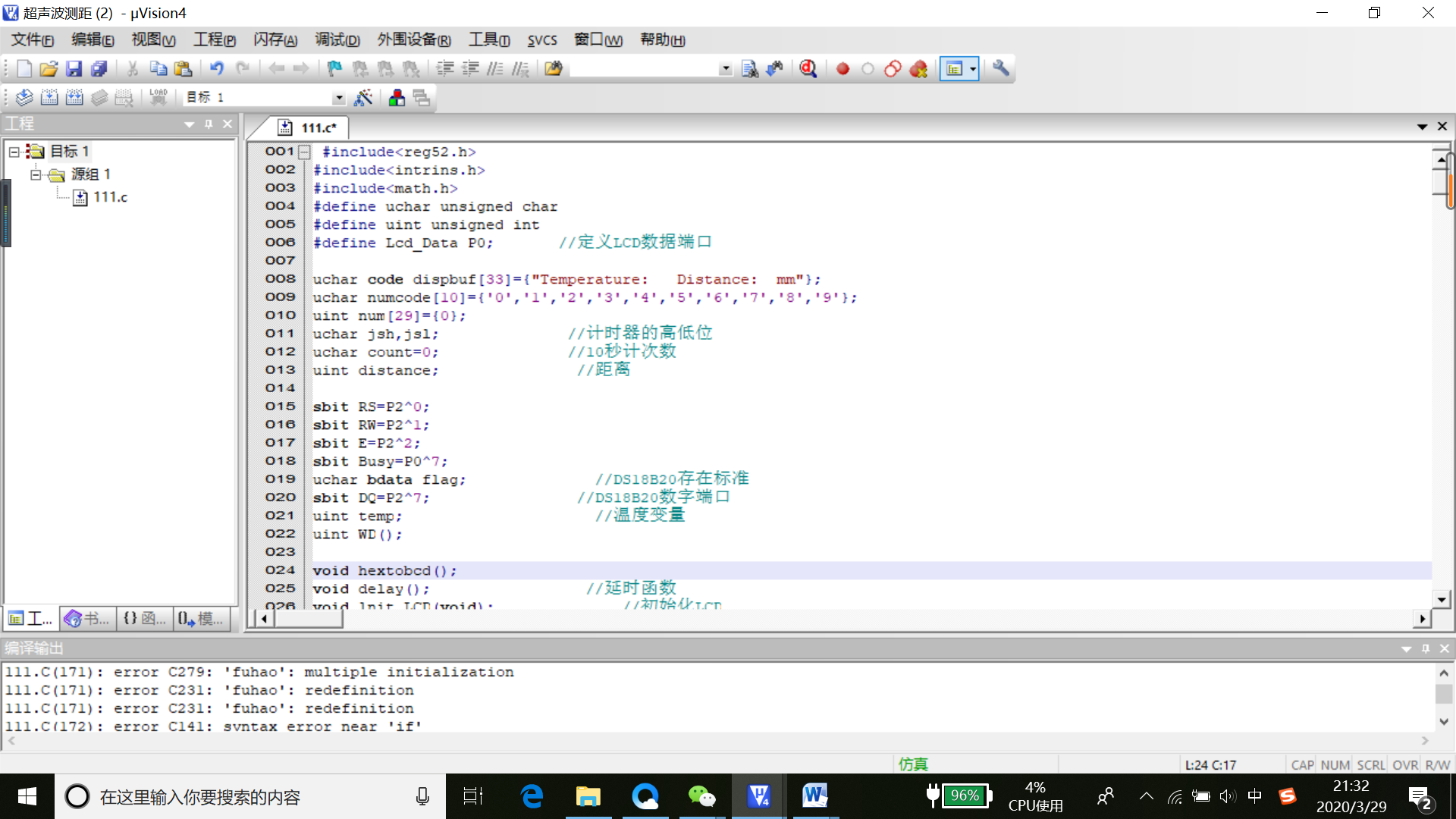The width and height of the screenshot is (1456, 819).
Task: Rebuild all target files icon
Action: (x=74, y=97)
